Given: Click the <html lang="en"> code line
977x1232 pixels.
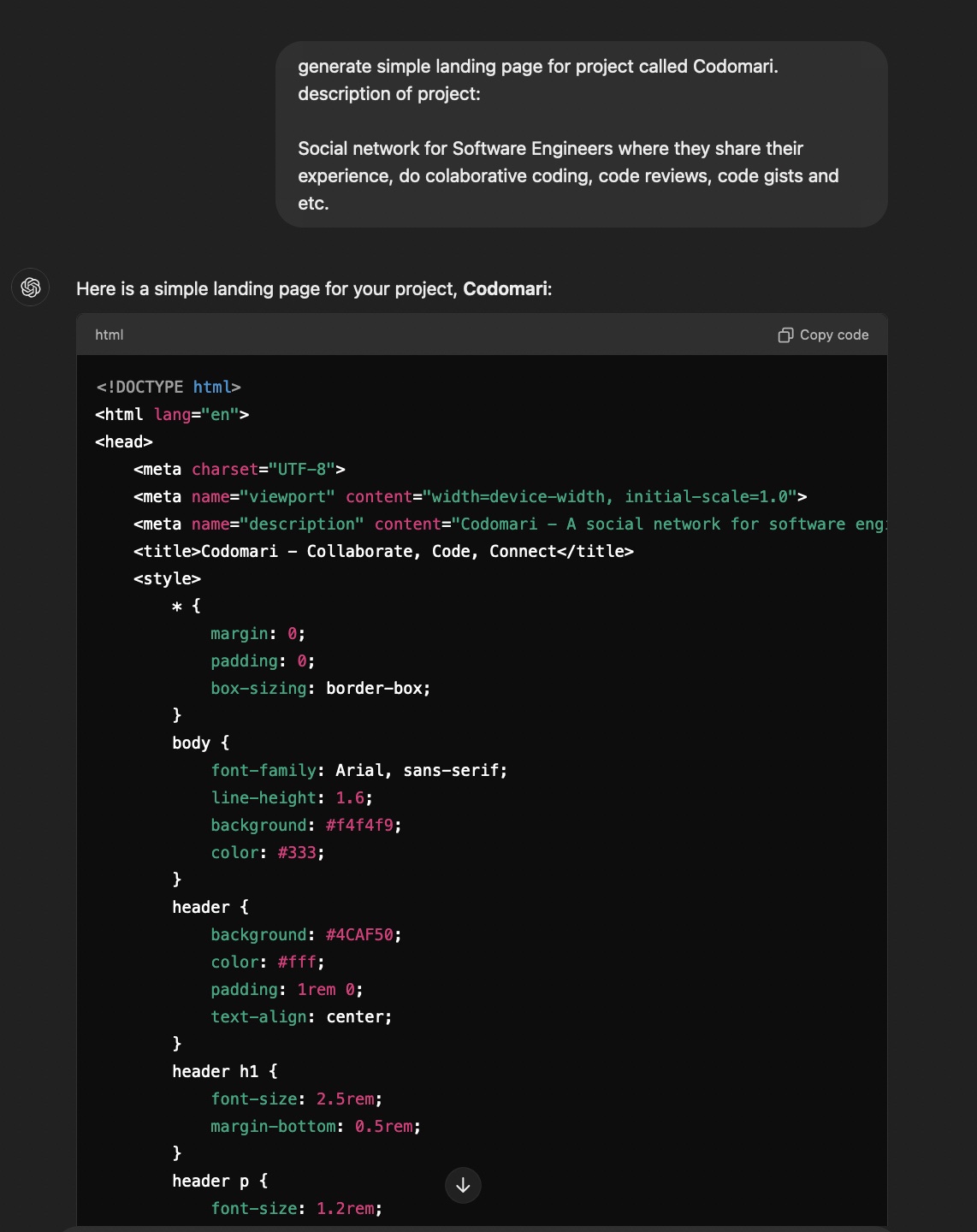Looking at the screenshot, I should [x=172, y=414].
